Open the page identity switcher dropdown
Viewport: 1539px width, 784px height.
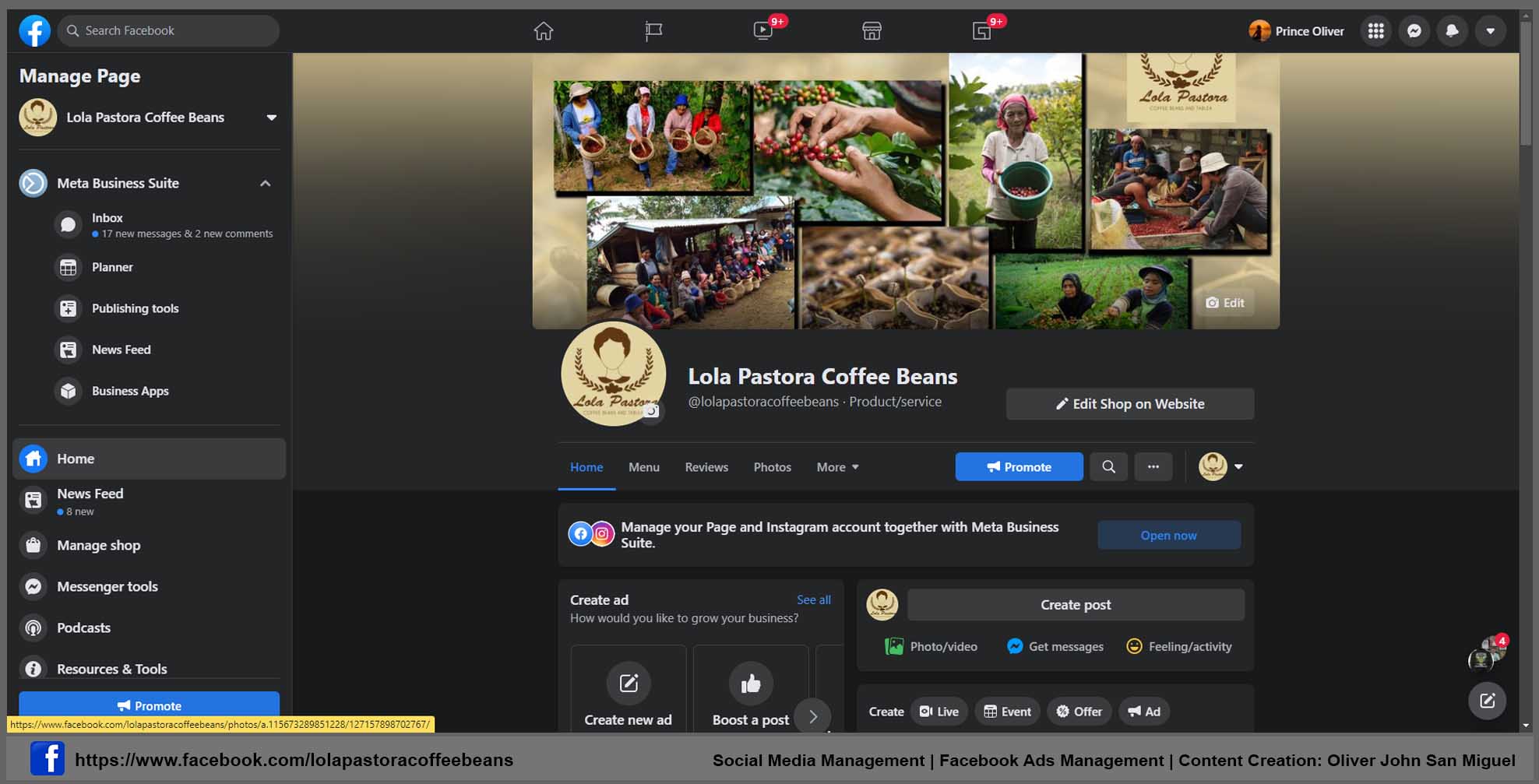1220,467
